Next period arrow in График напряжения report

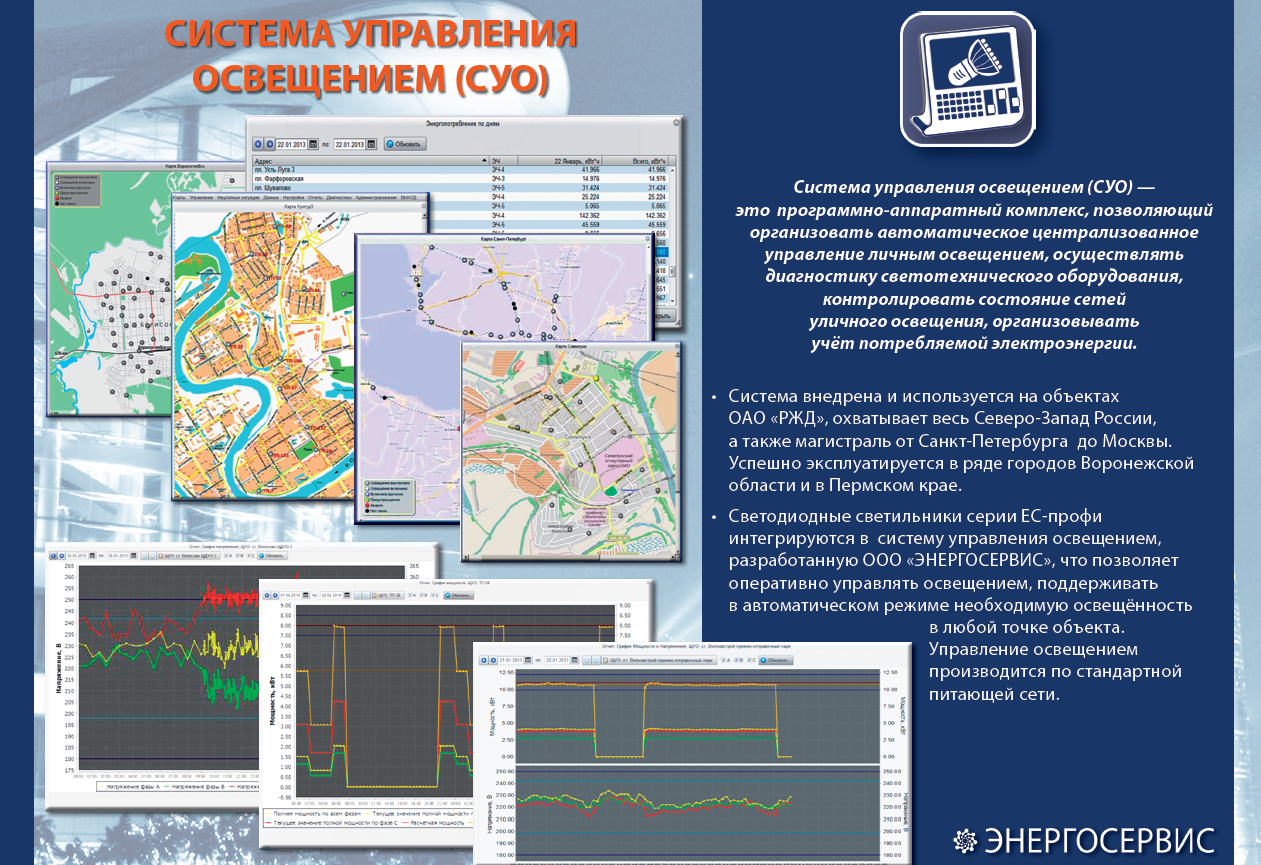coord(62,556)
